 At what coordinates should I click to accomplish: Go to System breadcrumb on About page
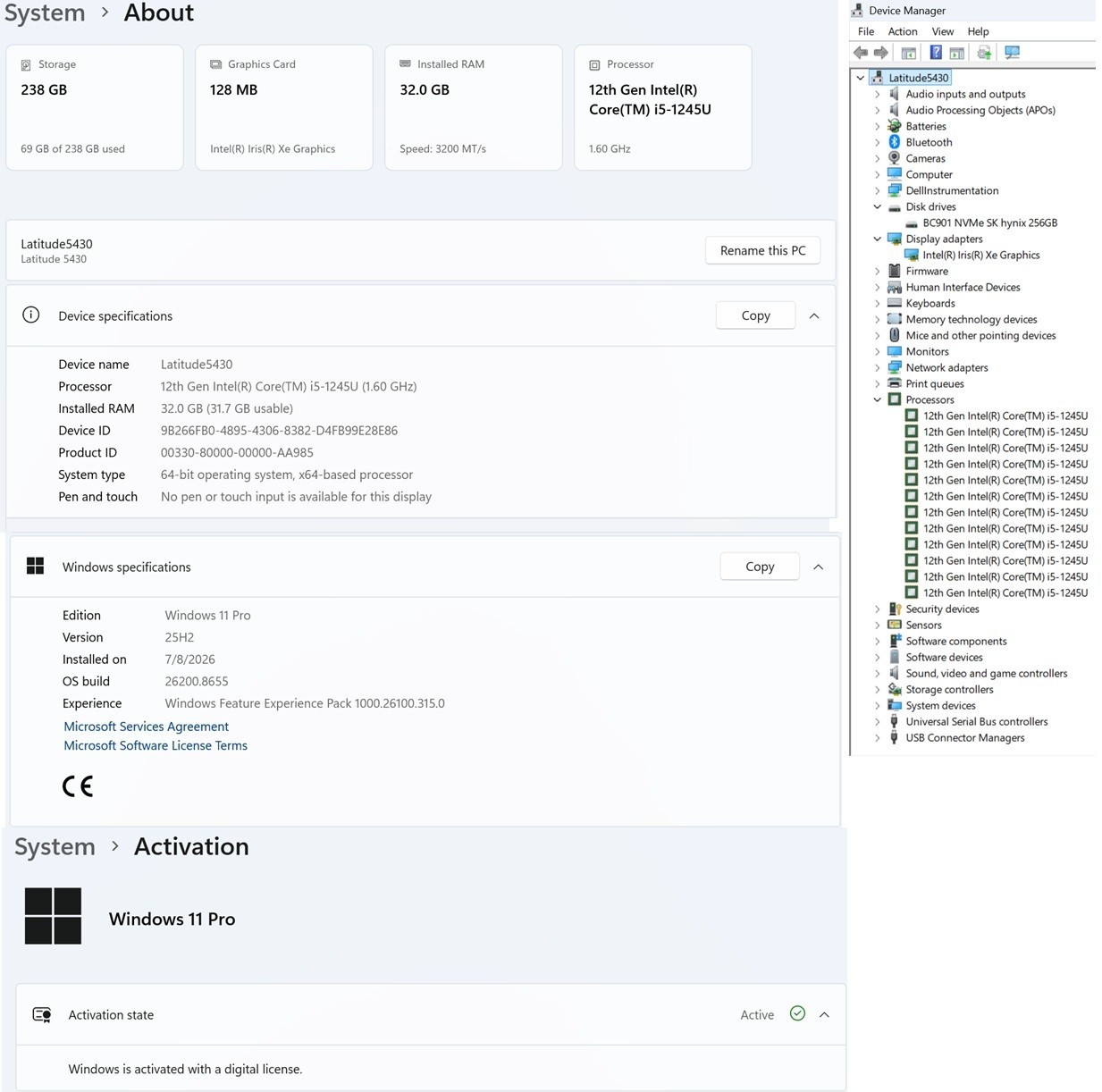pos(45,13)
